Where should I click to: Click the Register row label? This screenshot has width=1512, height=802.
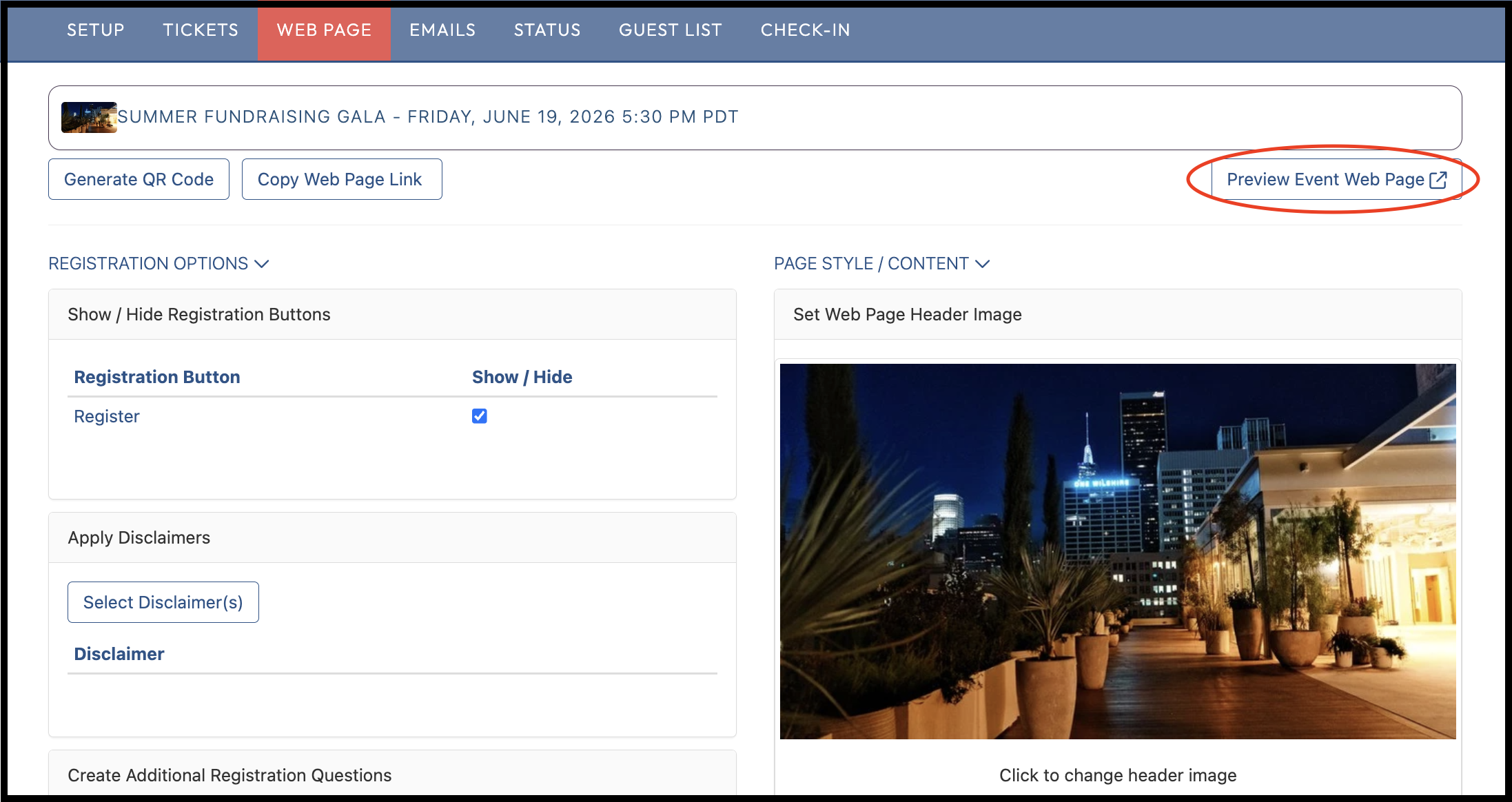click(107, 416)
